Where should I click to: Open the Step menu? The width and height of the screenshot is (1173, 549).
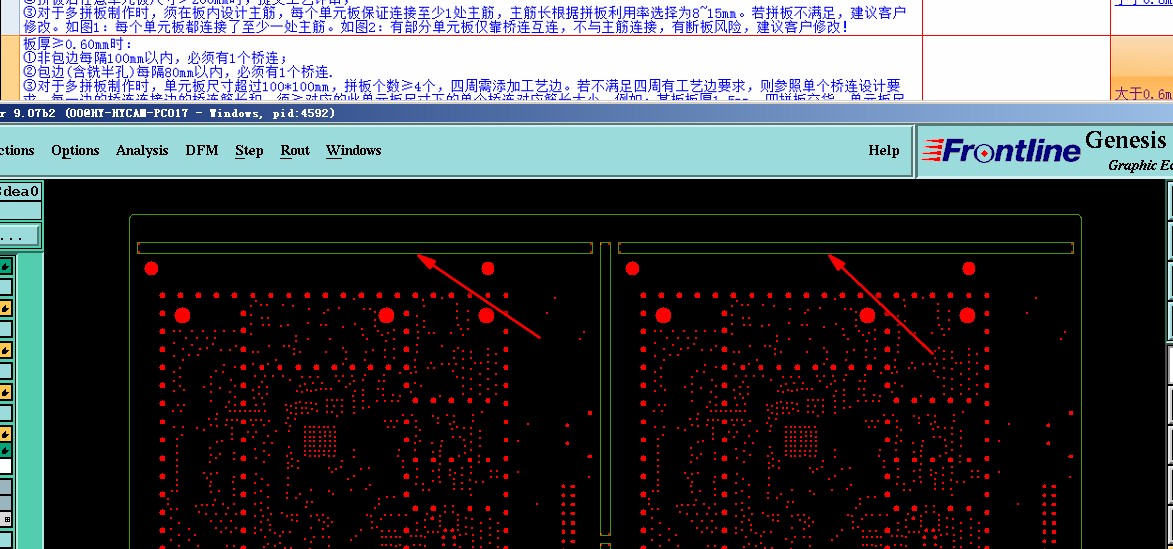249,150
